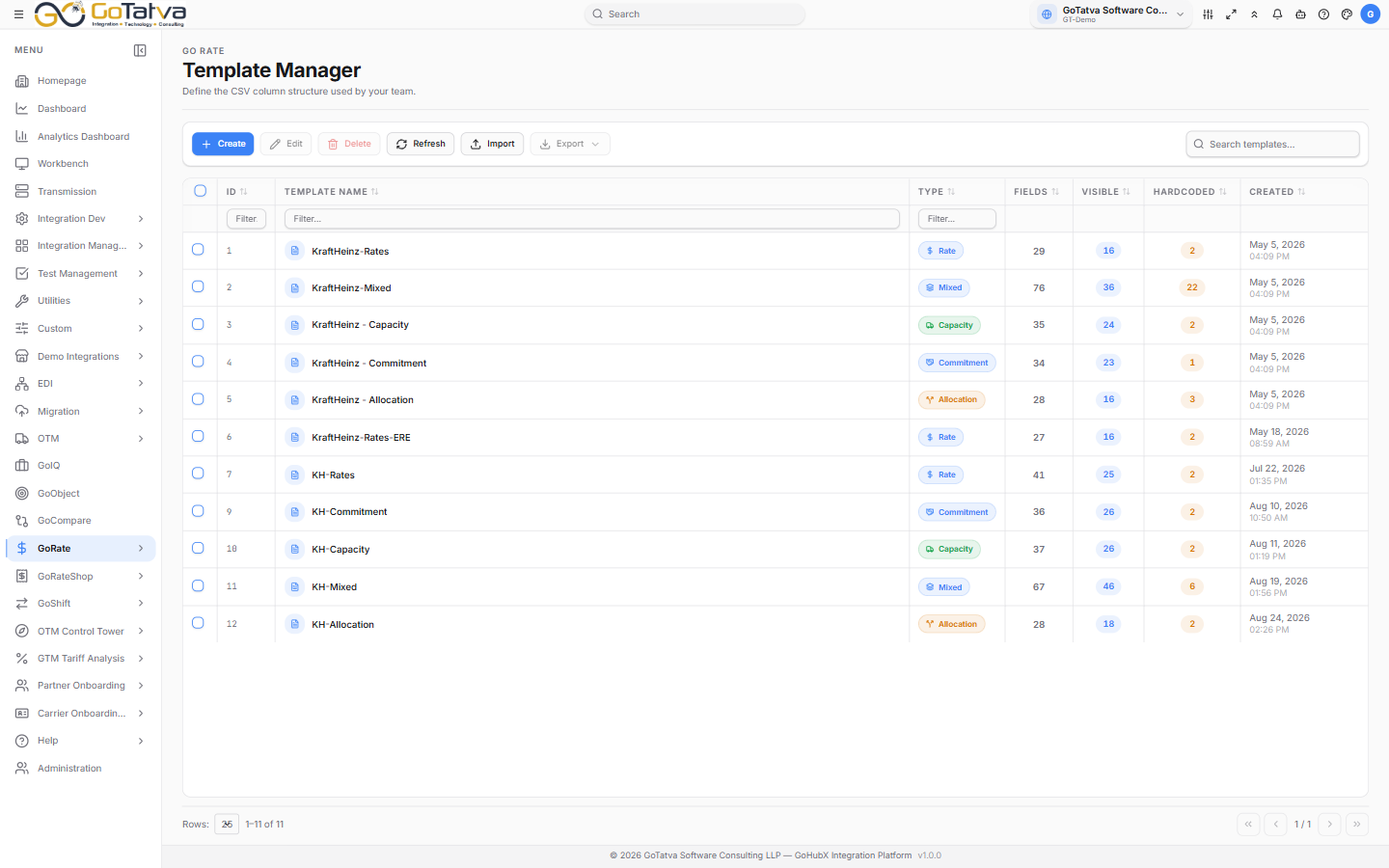The image size is (1389, 868).
Task: Click the Transmission sidebar icon
Action: click(x=22, y=192)
